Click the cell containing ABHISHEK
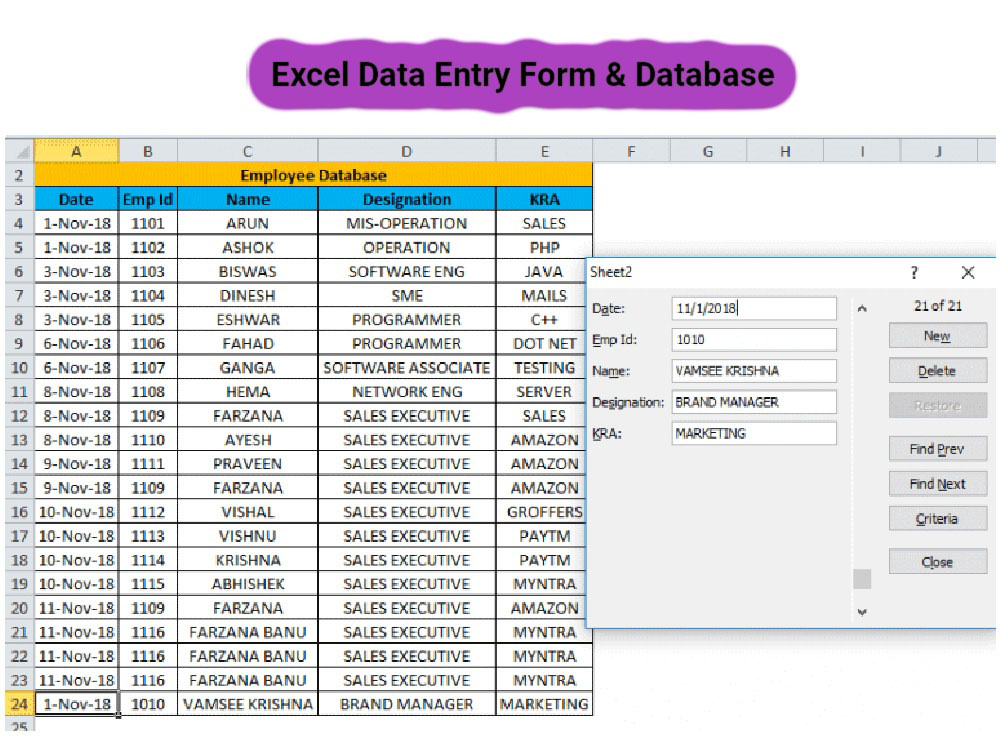 247,584
